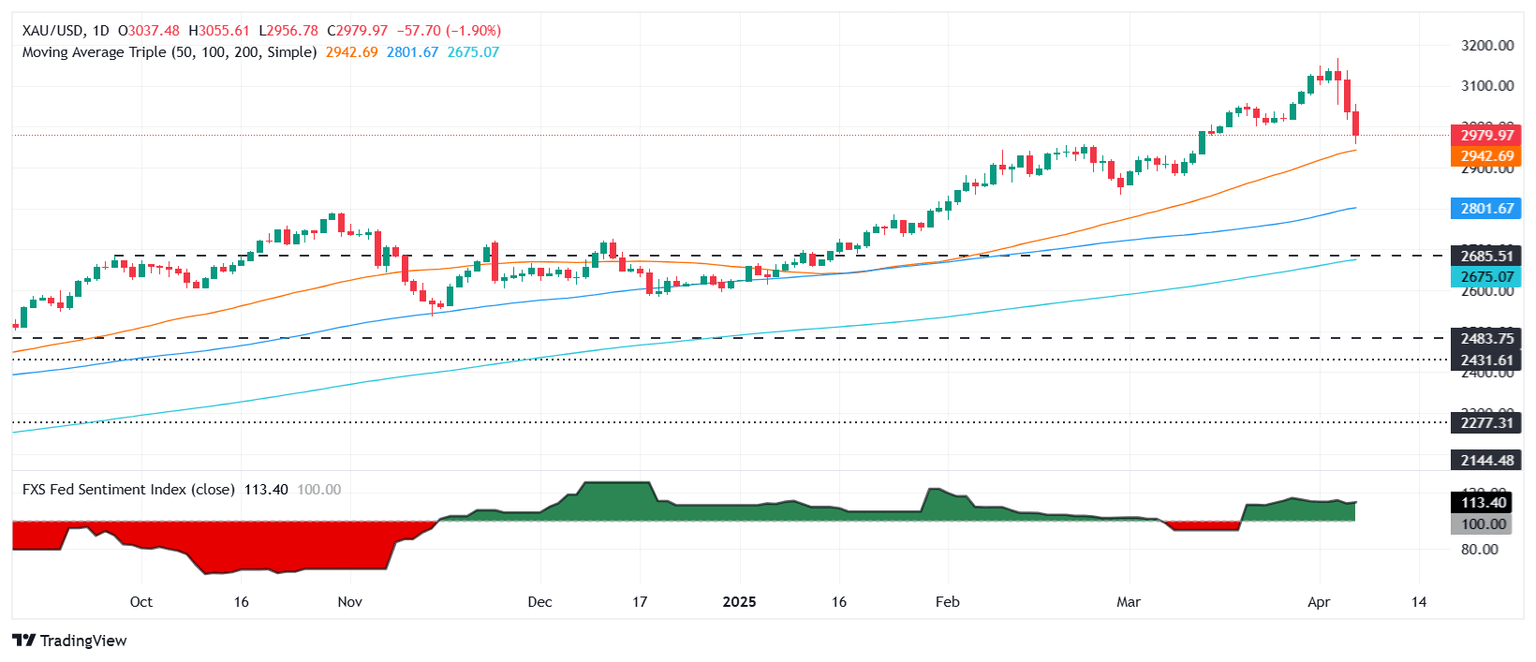Click the Nov label on time axis

(x=350, y=603)
